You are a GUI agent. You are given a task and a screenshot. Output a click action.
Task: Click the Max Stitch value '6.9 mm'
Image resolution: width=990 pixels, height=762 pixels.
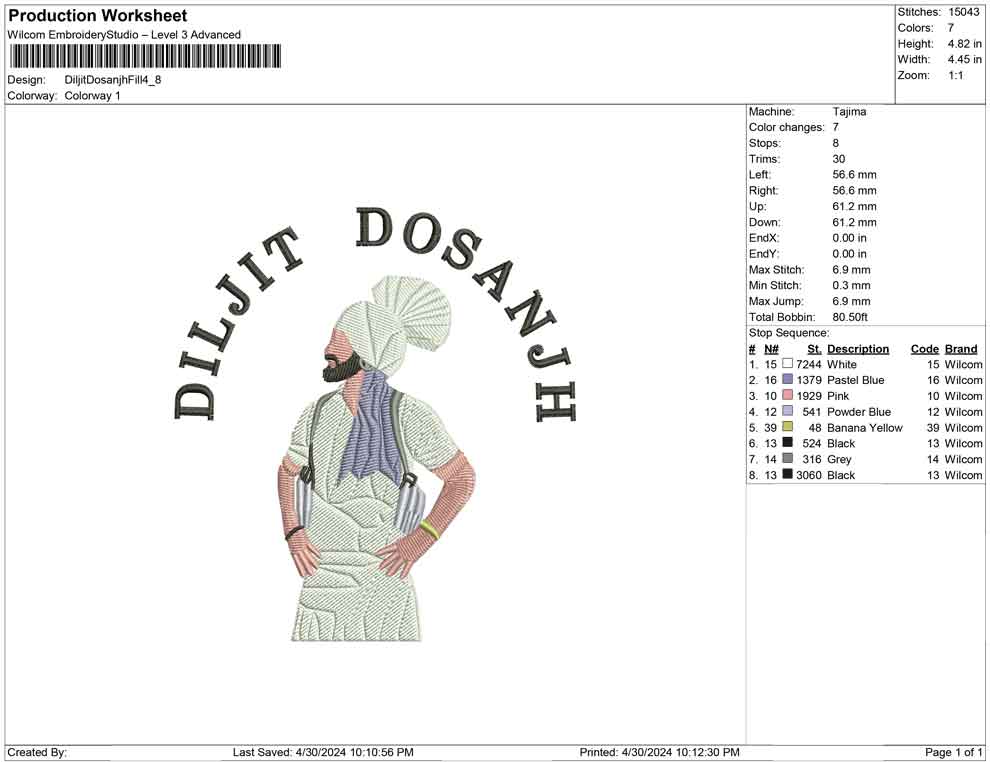tap(851, 270)
